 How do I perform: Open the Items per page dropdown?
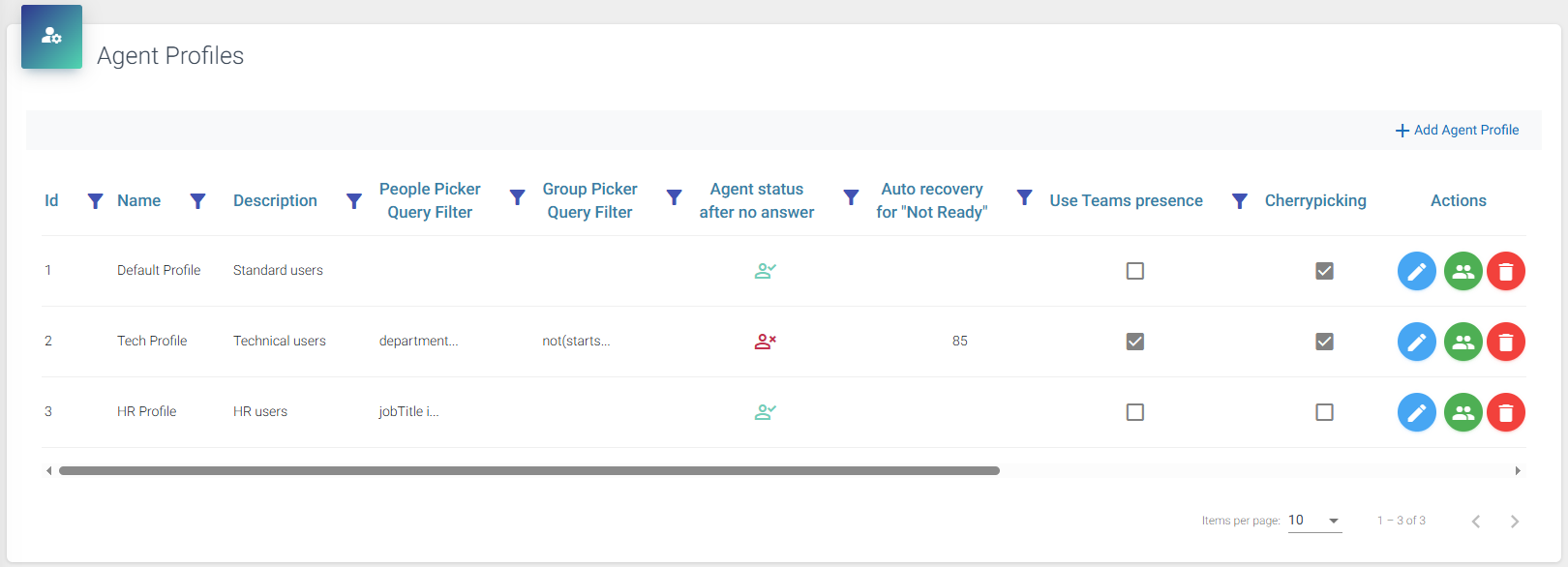1314,521
